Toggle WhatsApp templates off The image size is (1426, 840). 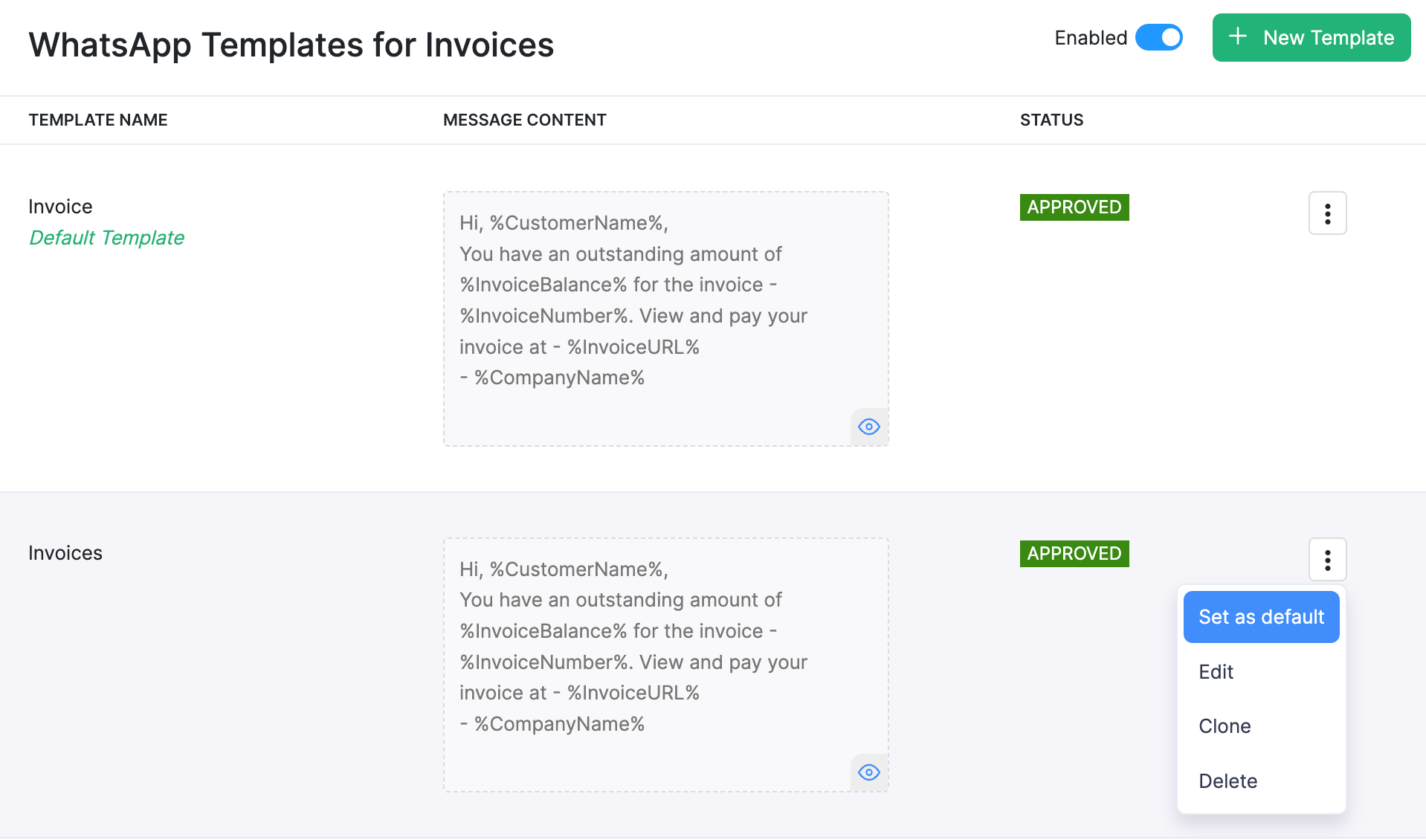pyautogui.click(x=1158, y=37)
